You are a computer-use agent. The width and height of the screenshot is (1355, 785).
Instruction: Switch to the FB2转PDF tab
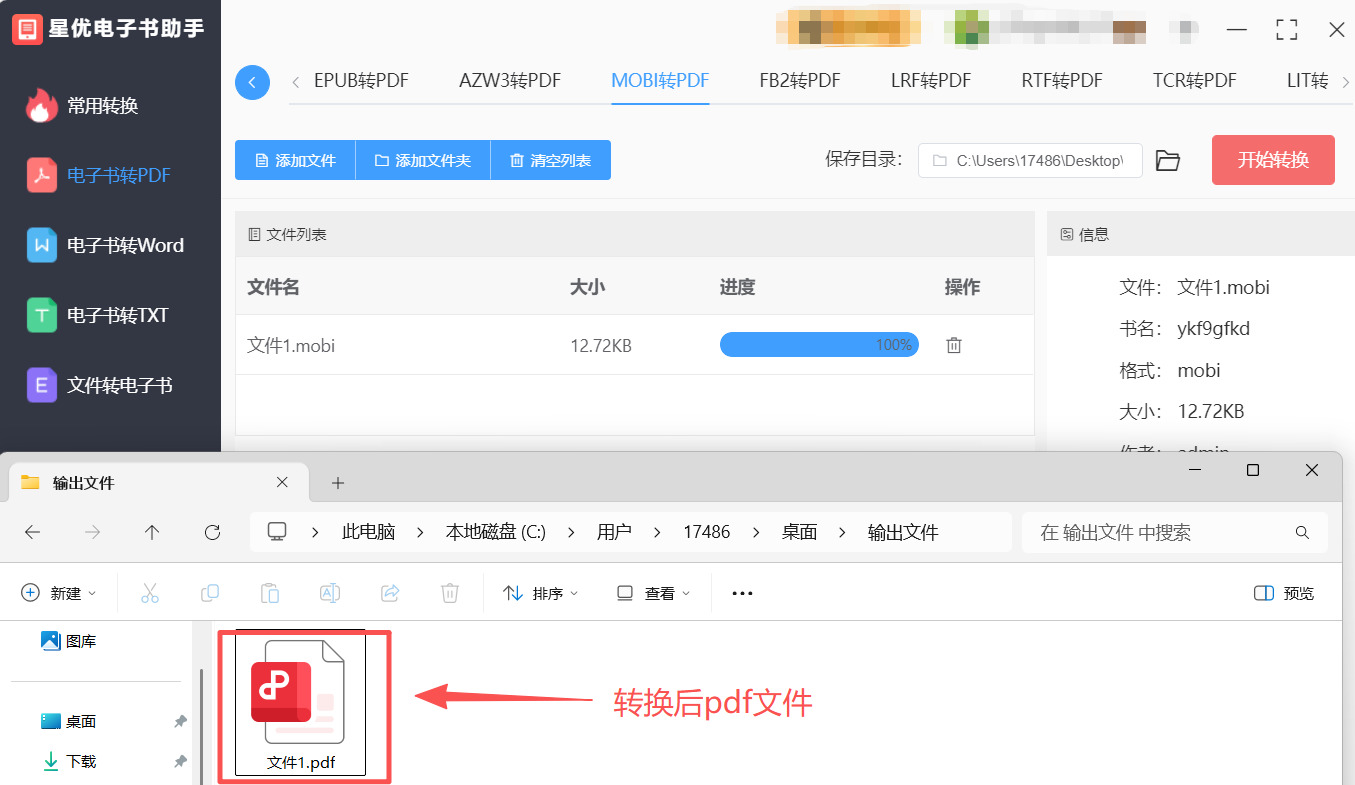click(x=800, y=81)
